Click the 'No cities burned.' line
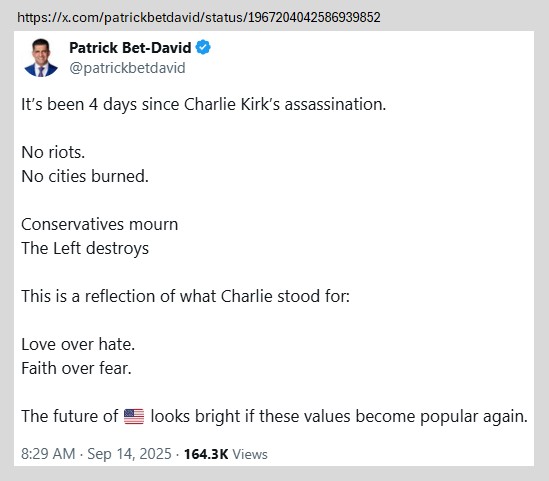This screenshot has width=549, height=481. tap(85, 176)
